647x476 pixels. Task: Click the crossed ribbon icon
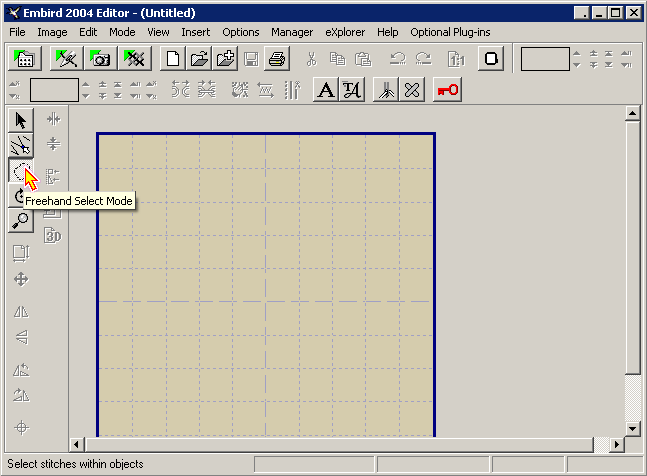pos(412,90)
